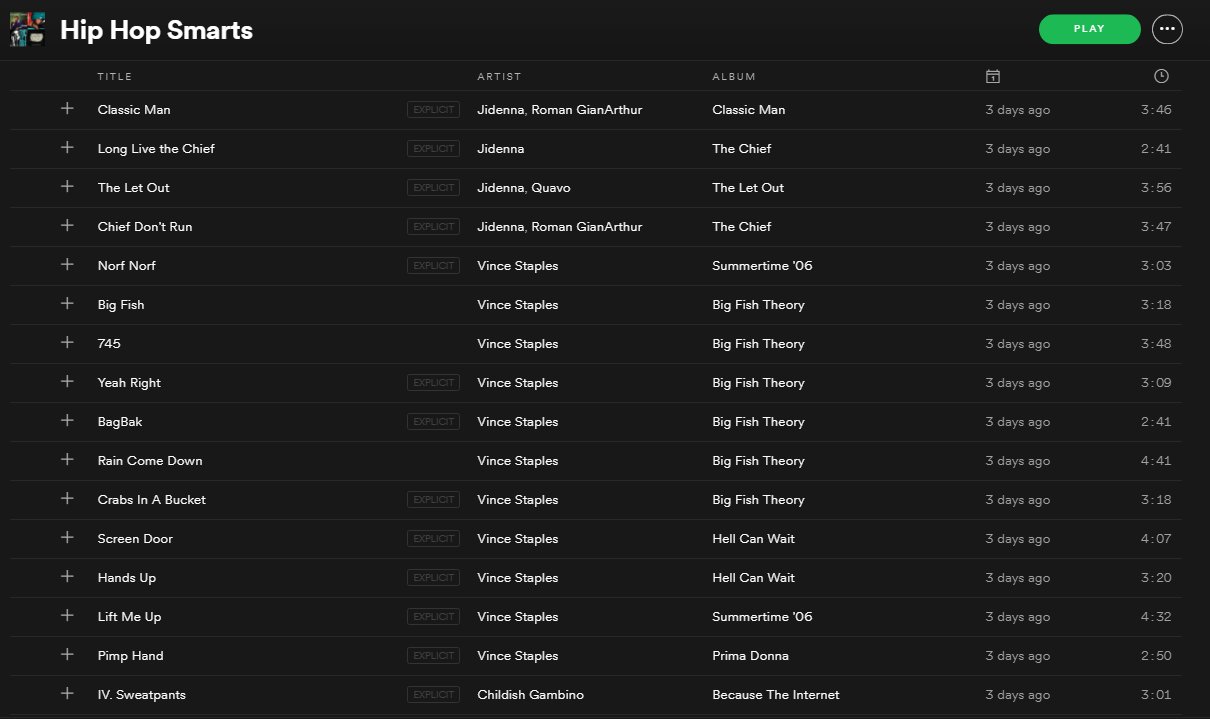Click the plus icon beside Screen Door
Viewport: 1210px width, 719px height.
[67, 538]
